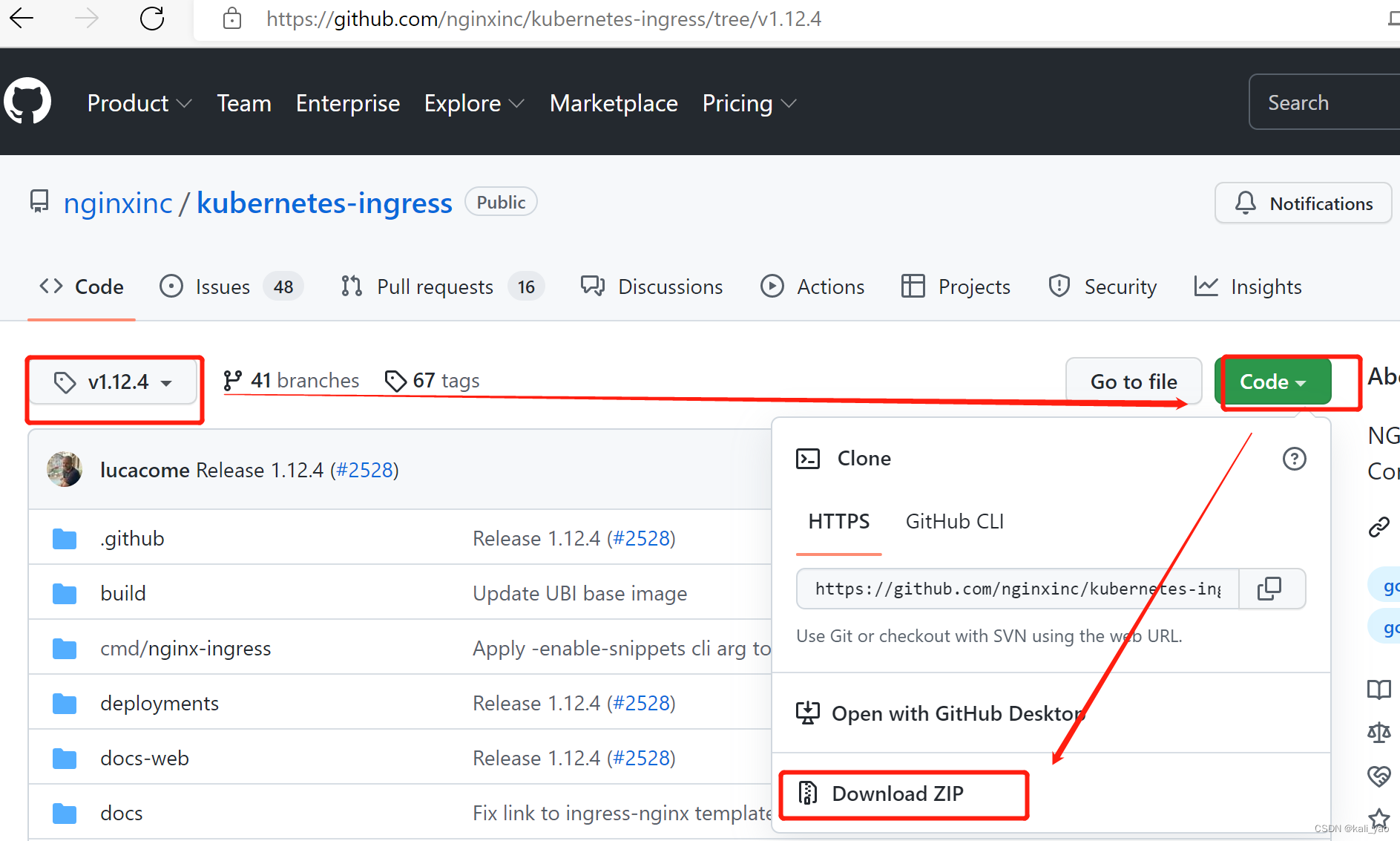Expand the Explore menu
Image resolution: width=1400 pixels, height=841 pixels.
click(x=474, y=103)
